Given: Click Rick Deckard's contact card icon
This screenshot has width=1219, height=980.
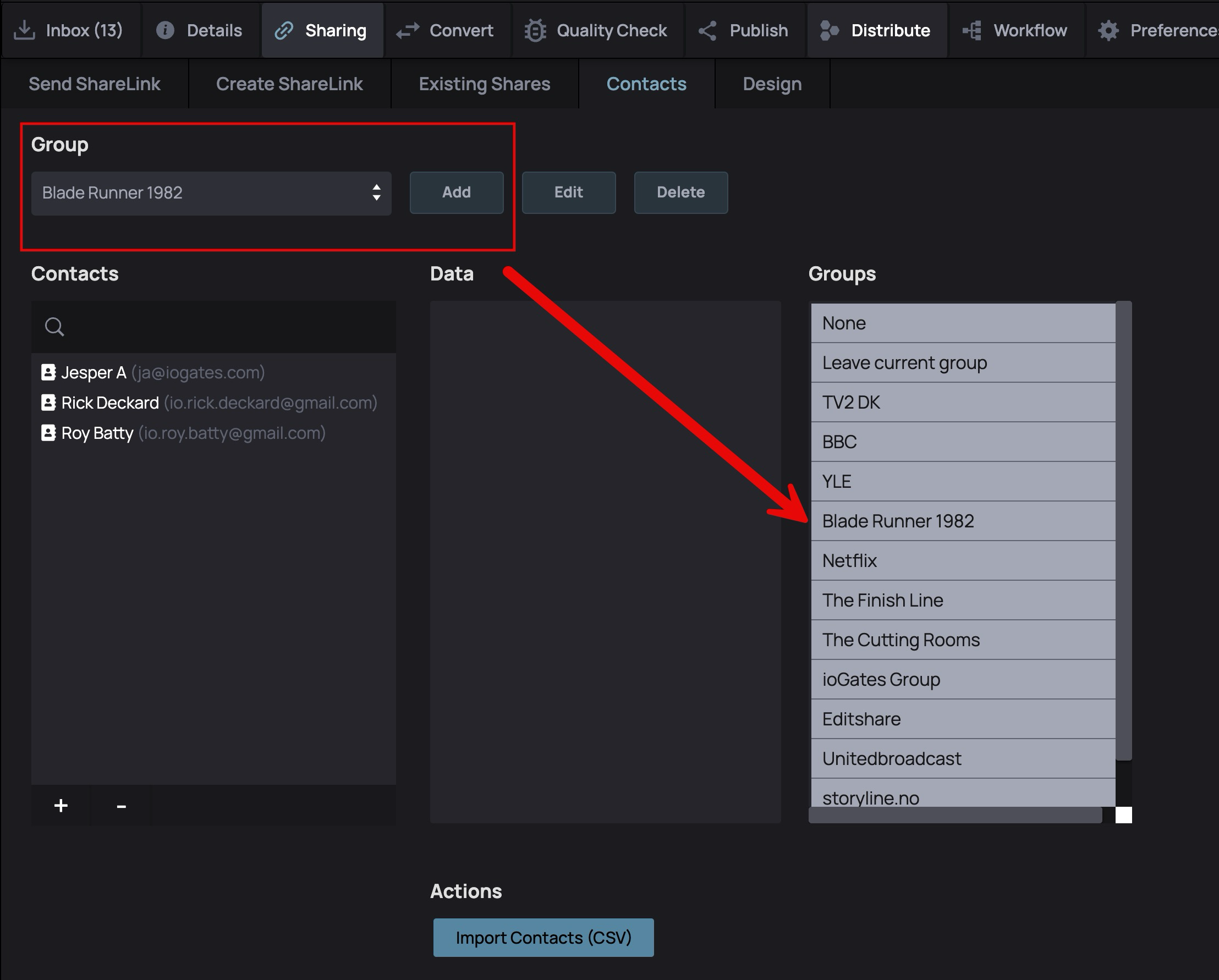Looking at the screenshot, I should (x=48, y=403).
